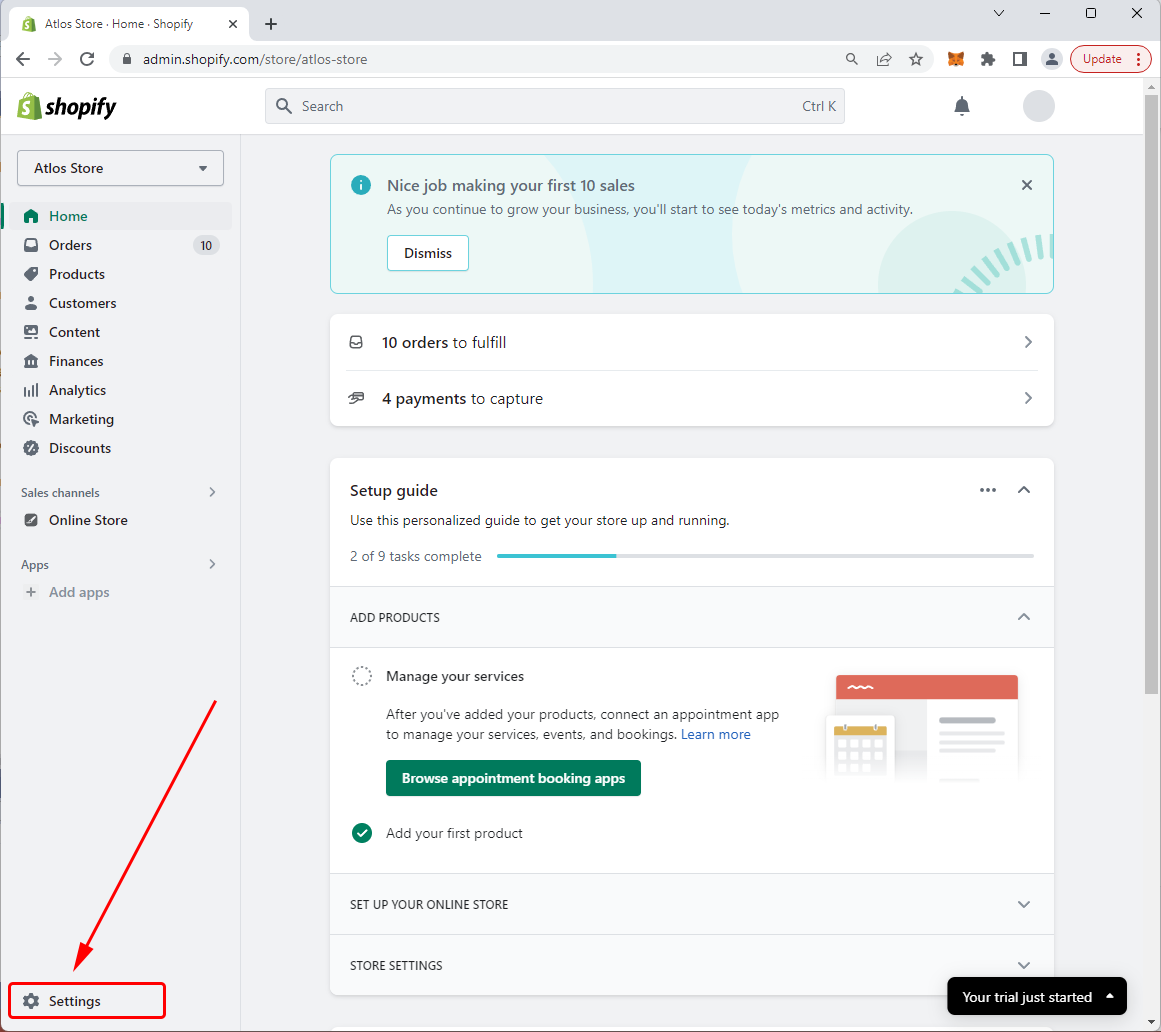
Task: Collapse the Setup guide card
Action: (x=1023, y=490)
